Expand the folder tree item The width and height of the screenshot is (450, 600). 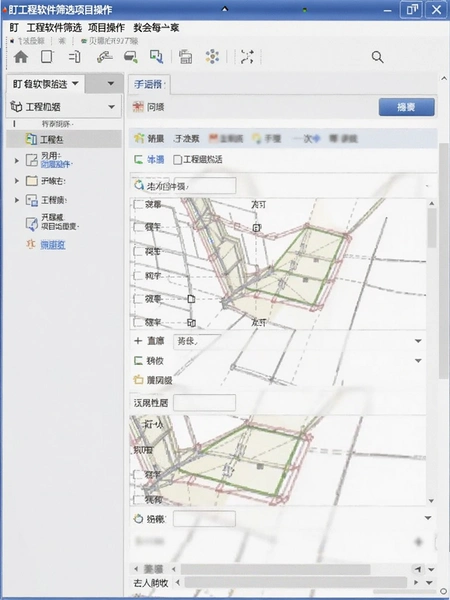[x=16, y=181]
